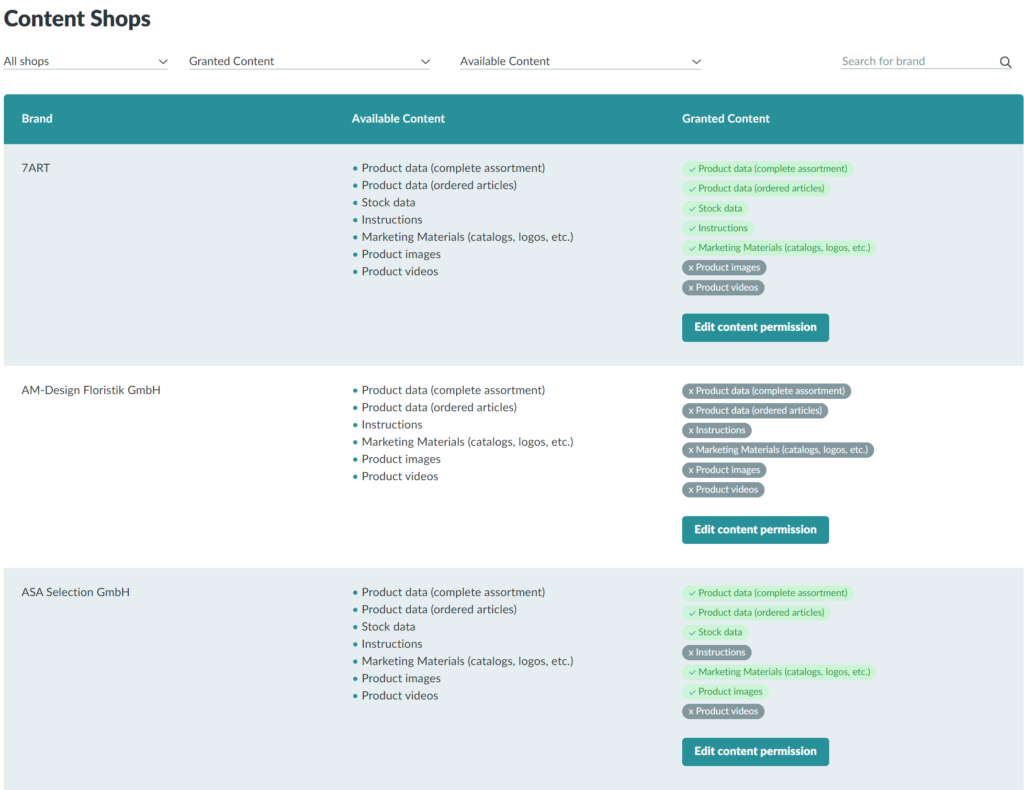The width and height of the screenshot is (1024, 790).
Task: Open the "Granted Content" filter dropdown
Action: coord(309,61)
